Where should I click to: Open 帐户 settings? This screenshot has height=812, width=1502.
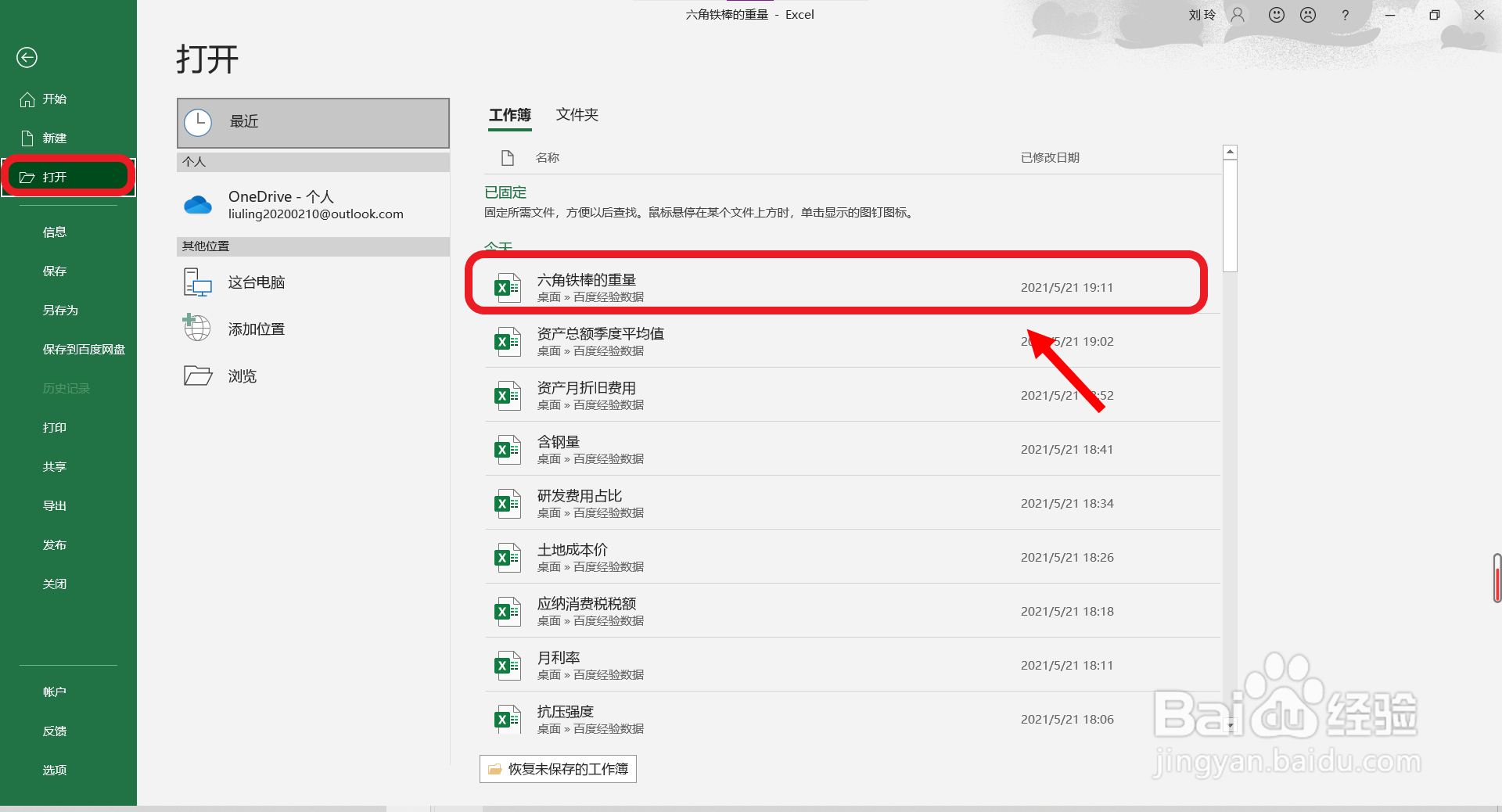[x=54, y=692]
